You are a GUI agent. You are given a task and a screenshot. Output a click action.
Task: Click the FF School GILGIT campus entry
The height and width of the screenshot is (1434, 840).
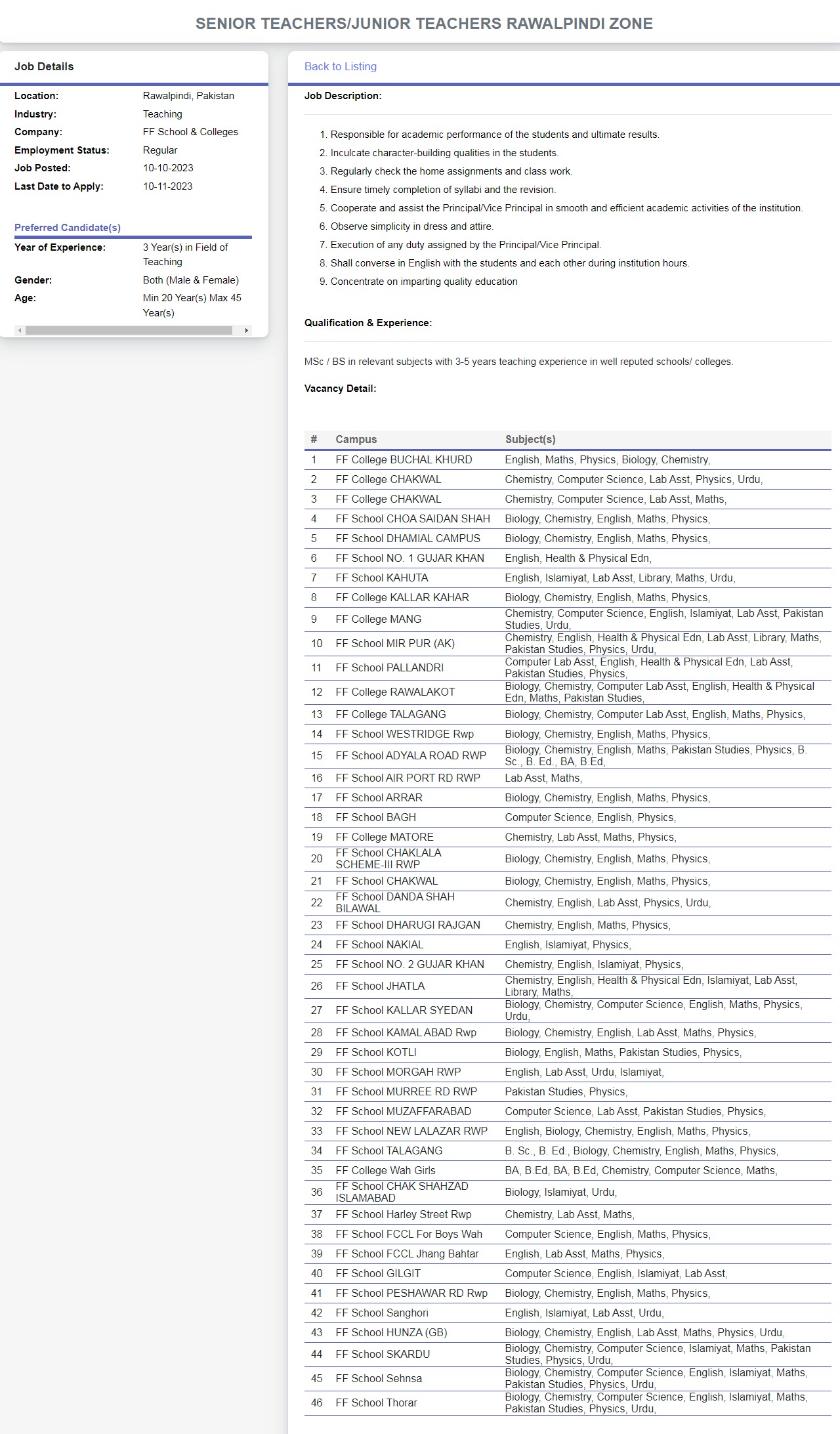377,1274
